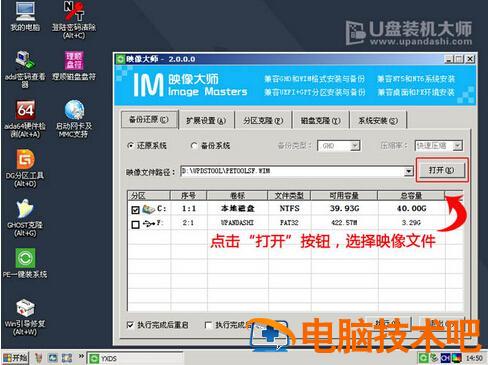Select the 本地磁盘 volume label cell
488x365 pixels.
(238, 209)
